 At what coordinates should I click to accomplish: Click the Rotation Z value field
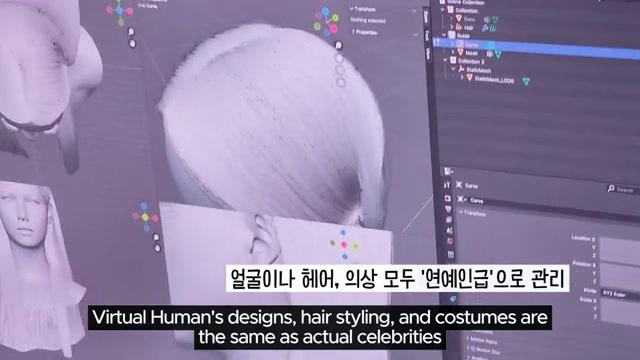pos(620,285)
